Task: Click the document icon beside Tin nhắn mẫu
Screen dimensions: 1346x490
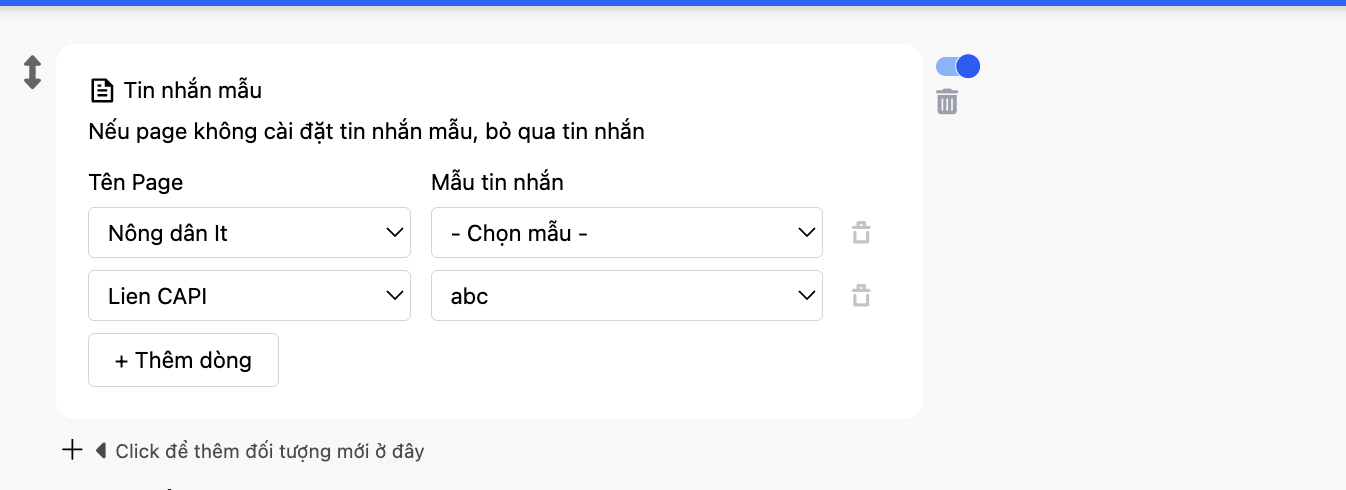Action: pos(101,91)
